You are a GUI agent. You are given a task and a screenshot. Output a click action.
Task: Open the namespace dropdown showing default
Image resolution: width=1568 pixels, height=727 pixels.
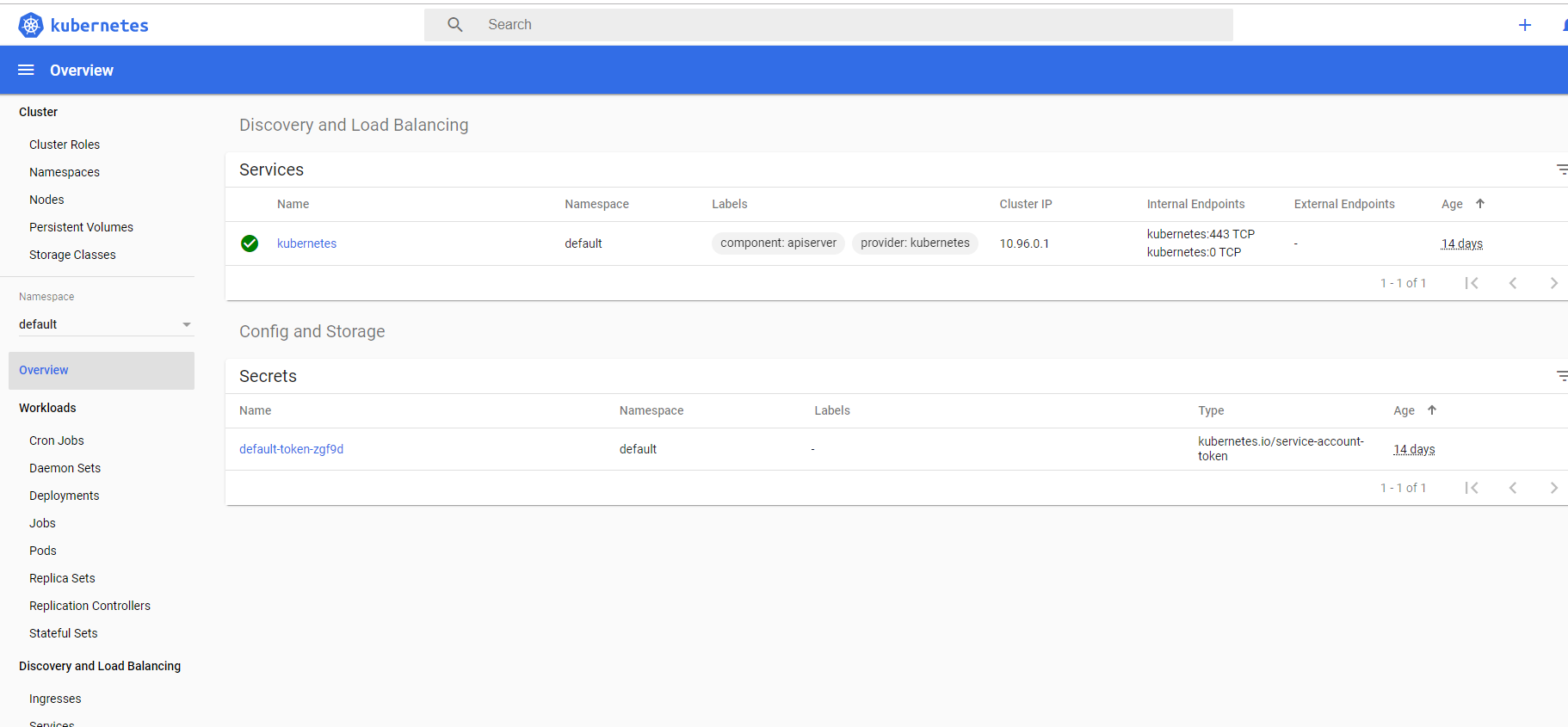[x=105, y=324]
